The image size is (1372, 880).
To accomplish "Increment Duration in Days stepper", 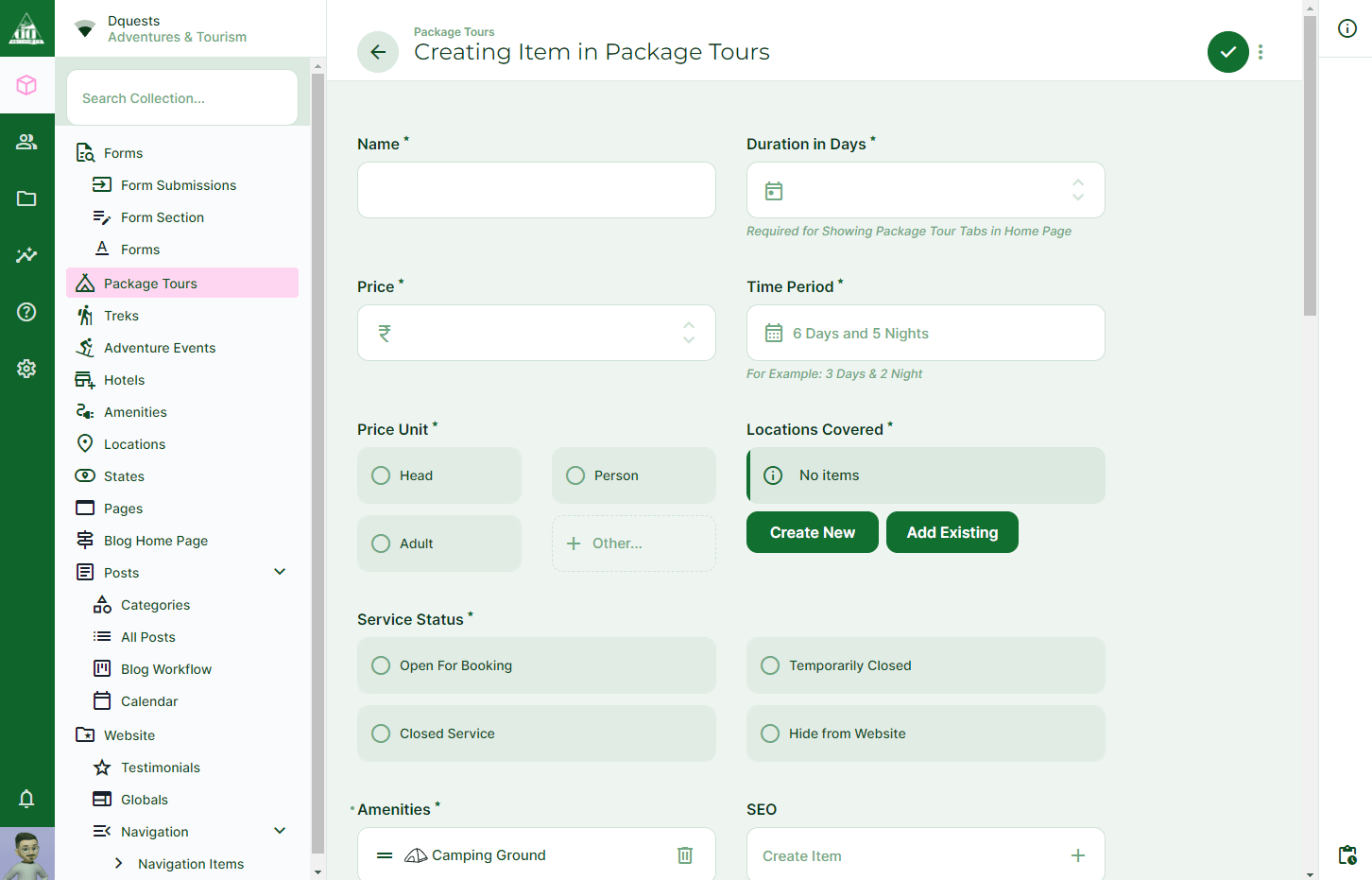I will click(x=1078, y=183).
